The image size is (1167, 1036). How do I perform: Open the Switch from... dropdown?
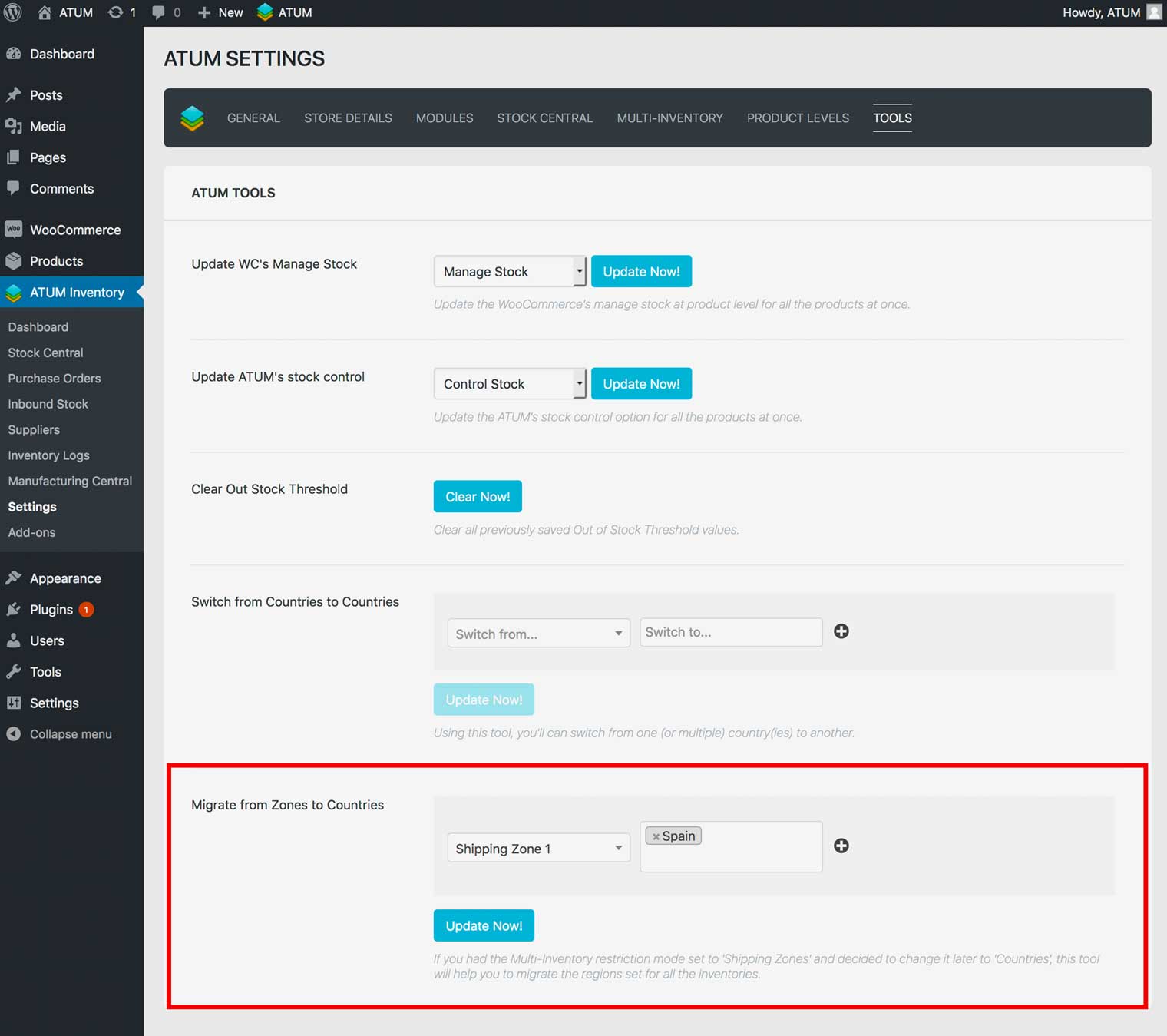coord(538,634)
